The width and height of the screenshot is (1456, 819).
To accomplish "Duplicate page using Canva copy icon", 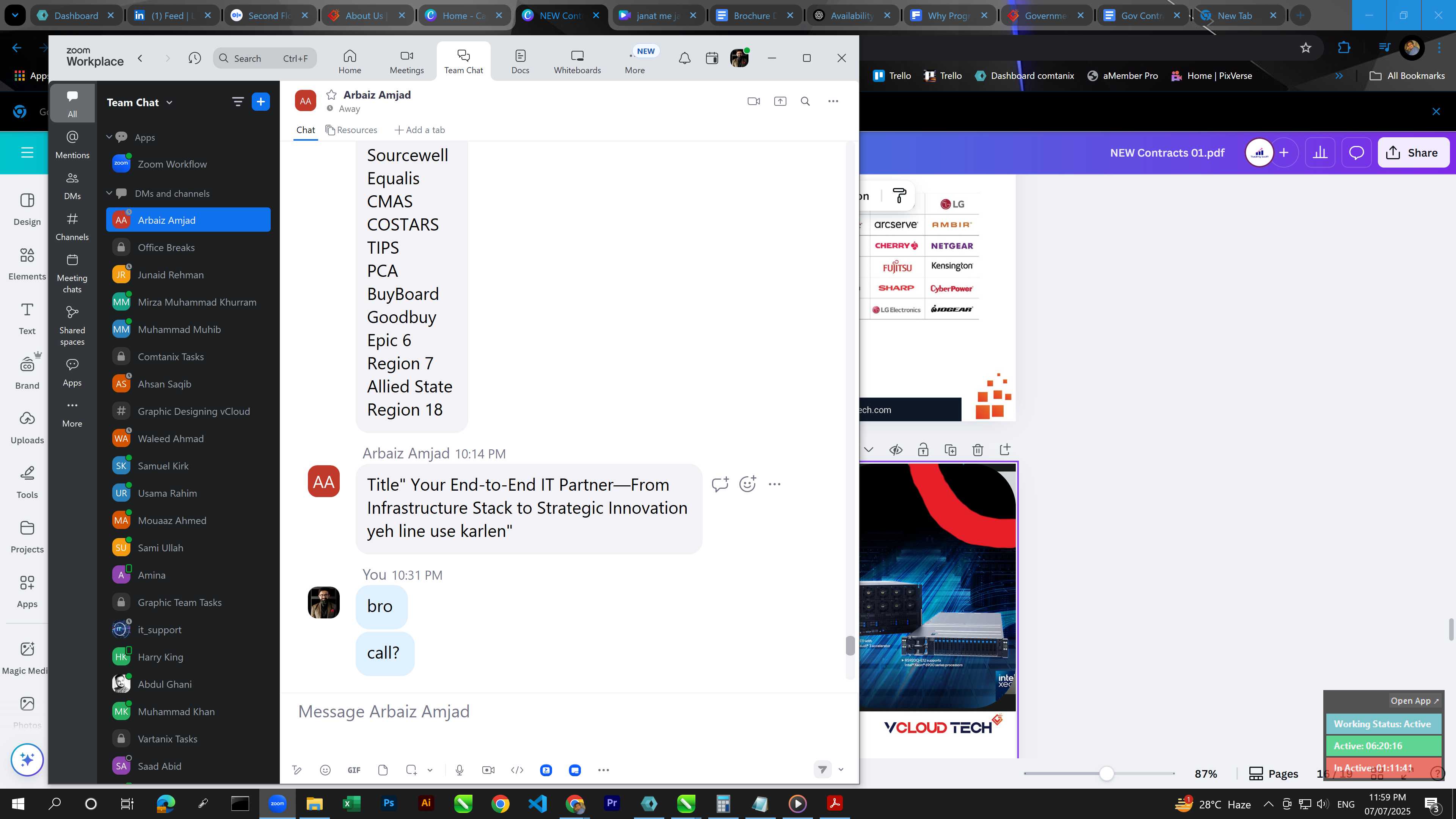I will 950,450.
